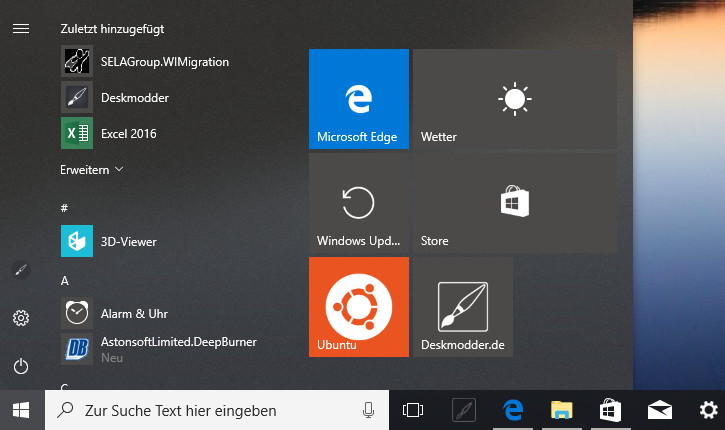This screenshot has height=430, width=725.
Task: Open Settings gear on the taskbar
Action: click(708, 410)
